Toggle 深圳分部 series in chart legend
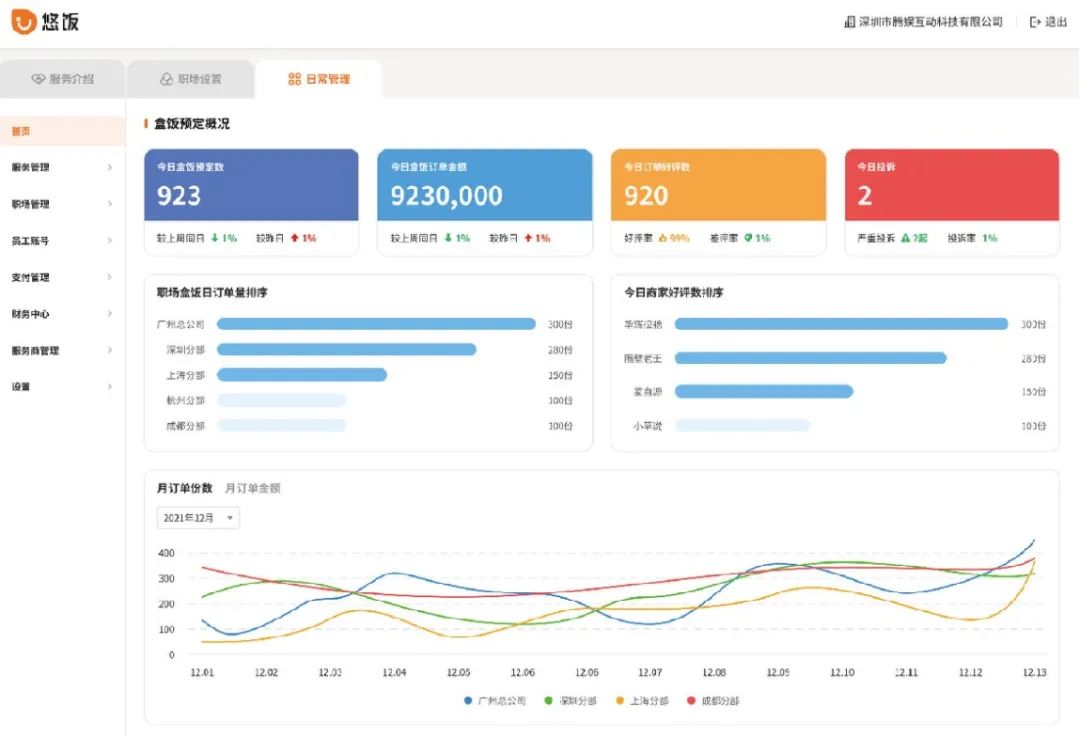1080x738 pixels. 570,701
